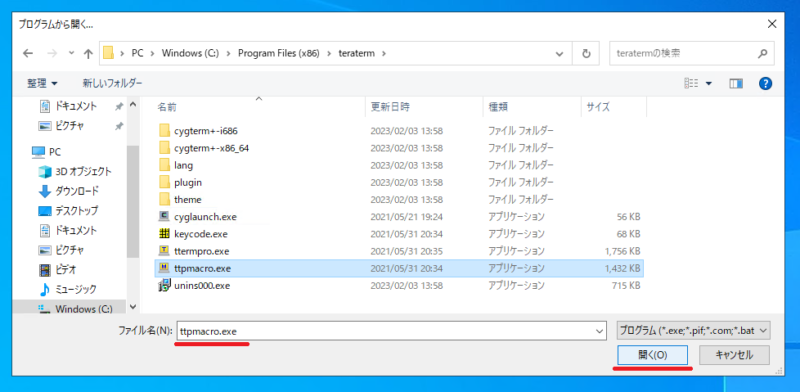Image resolution: width=800 pixels, height=392 pixels.
Task: Change the view layout icon
Action: coord(691,83)
